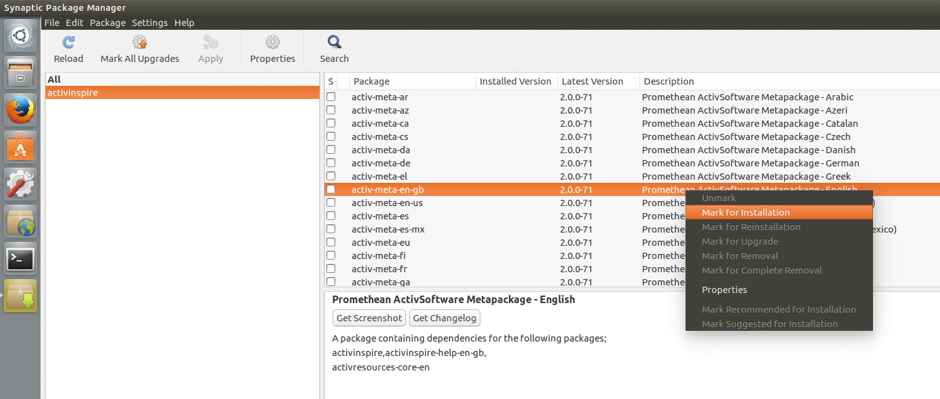Open the File menu
Image resolution: width=940 pixels, height=399 pixels.
(x=52, y=23)
